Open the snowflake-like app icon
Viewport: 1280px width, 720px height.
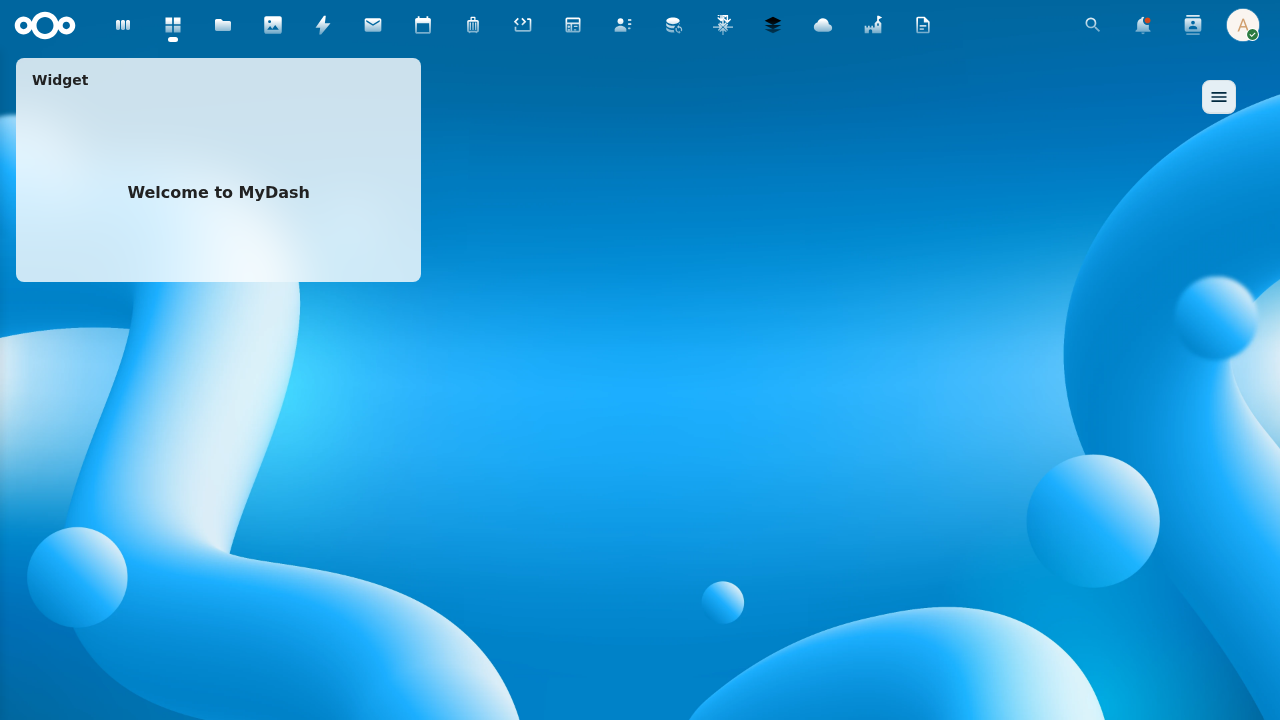point(723,25)
